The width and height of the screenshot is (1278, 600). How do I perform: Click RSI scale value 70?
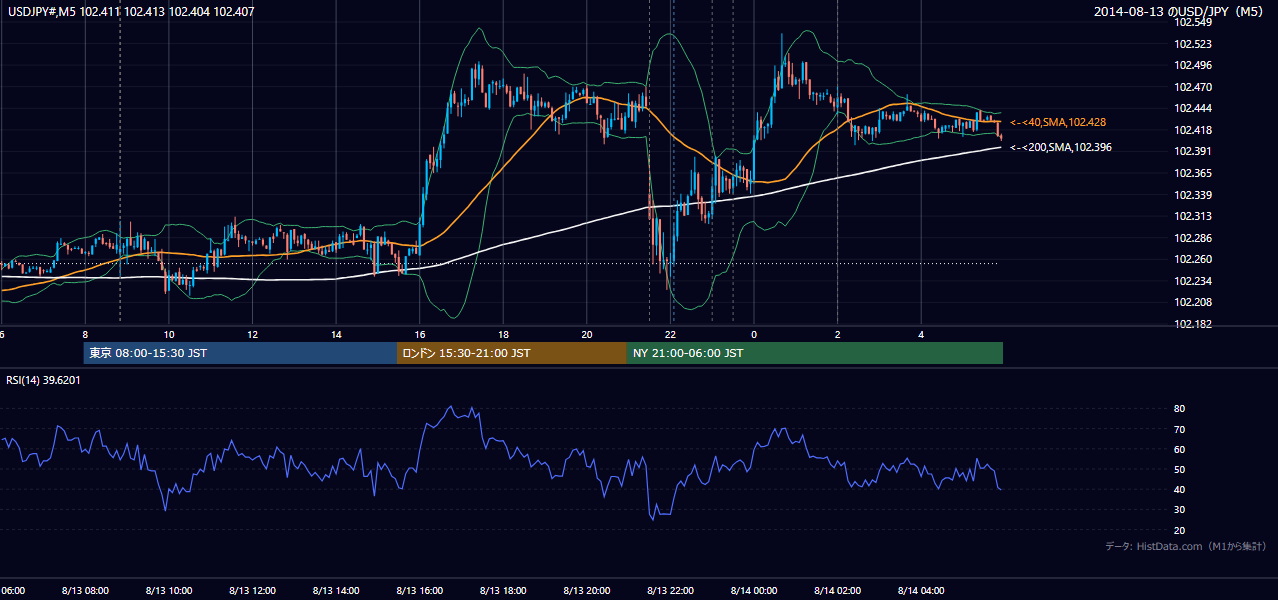point(1179,429)
